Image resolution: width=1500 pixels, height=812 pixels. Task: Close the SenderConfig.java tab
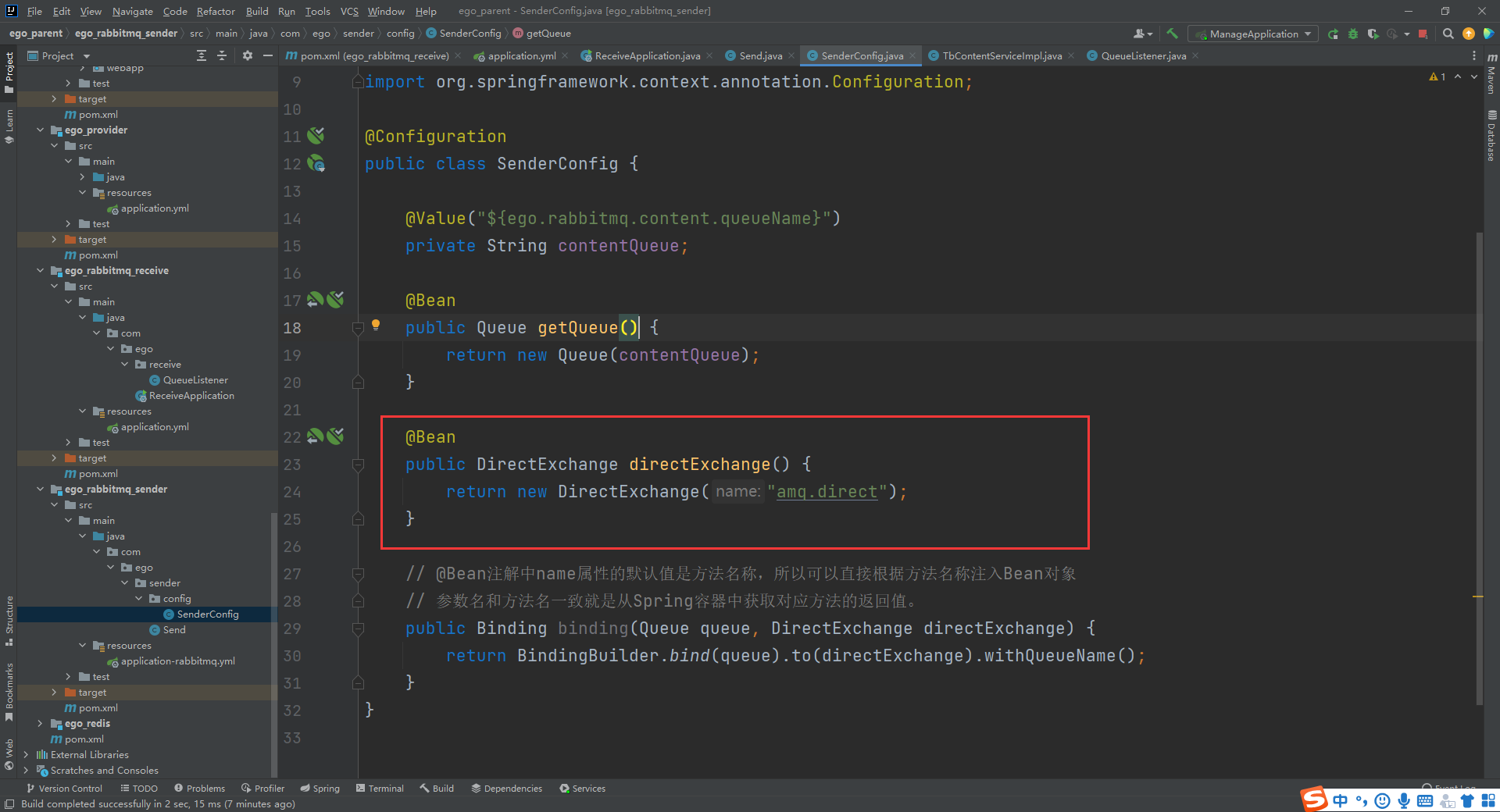pyautogui.click(x=912, y=55)
